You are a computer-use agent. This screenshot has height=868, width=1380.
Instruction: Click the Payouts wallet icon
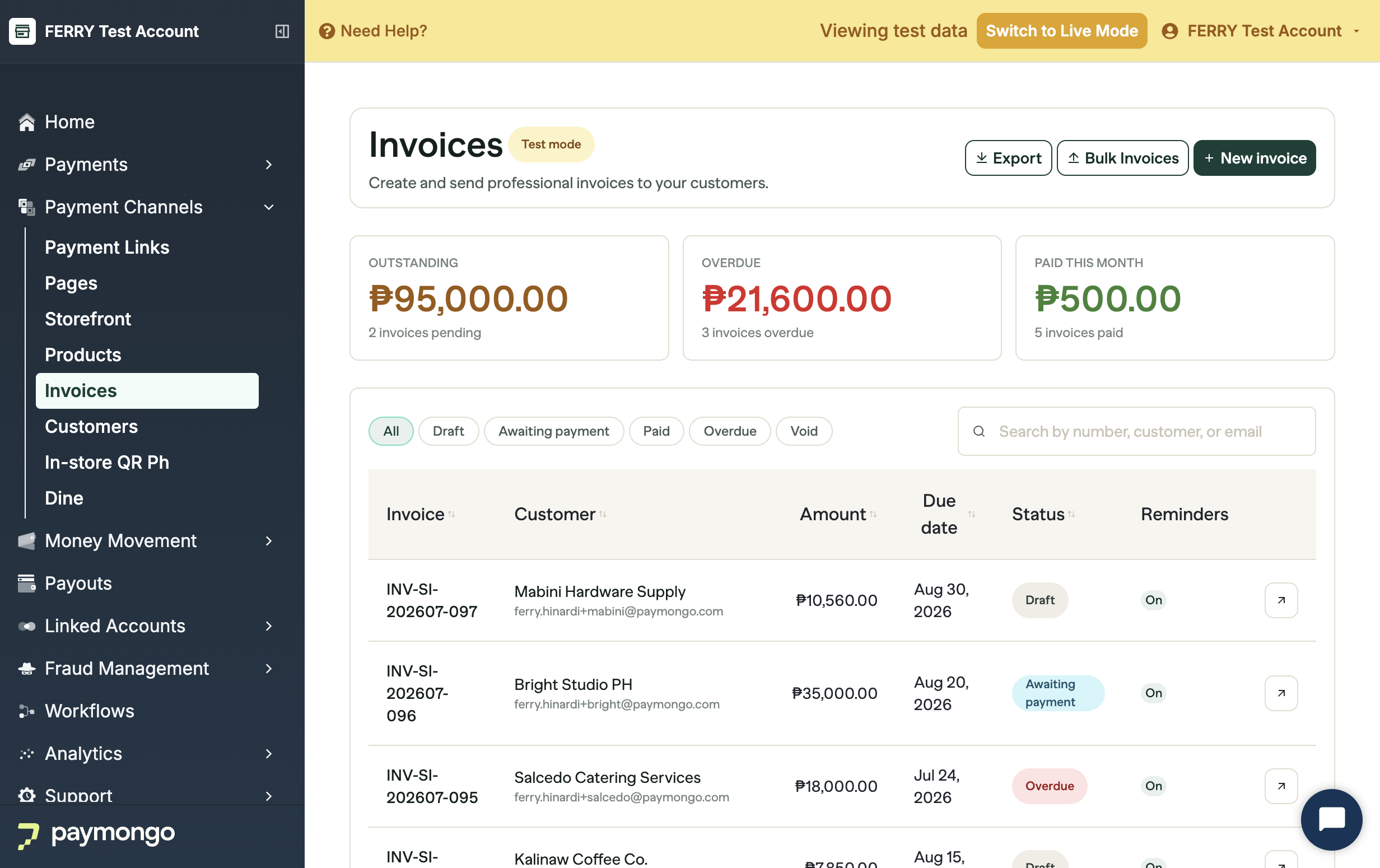pos(26,584)
